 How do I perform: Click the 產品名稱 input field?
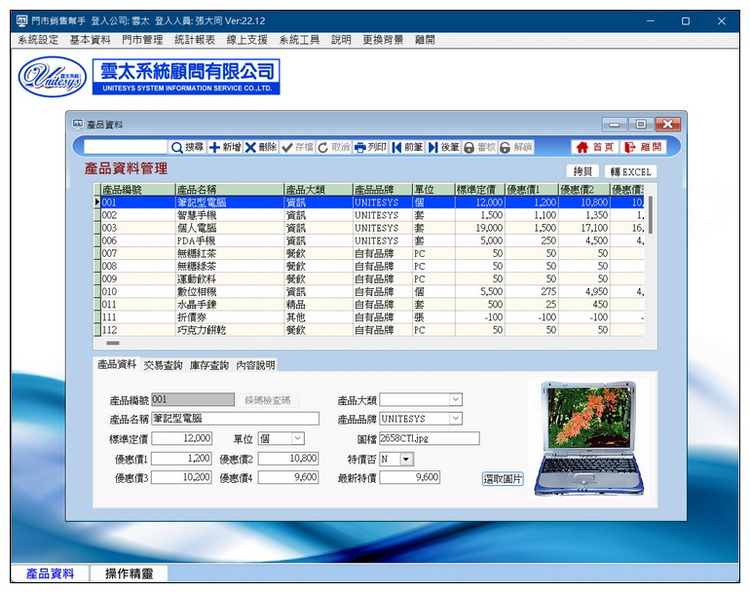234,419
